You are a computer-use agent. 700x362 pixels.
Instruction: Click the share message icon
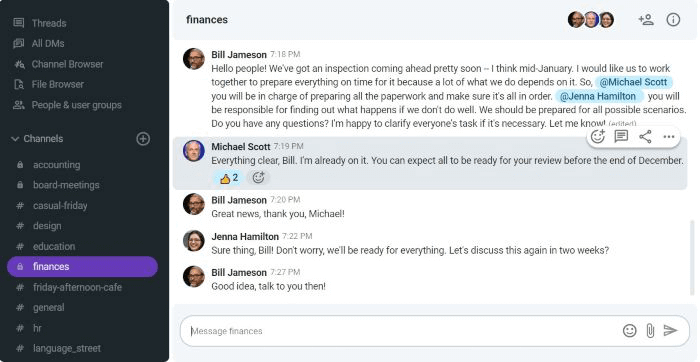coord(645,137)
